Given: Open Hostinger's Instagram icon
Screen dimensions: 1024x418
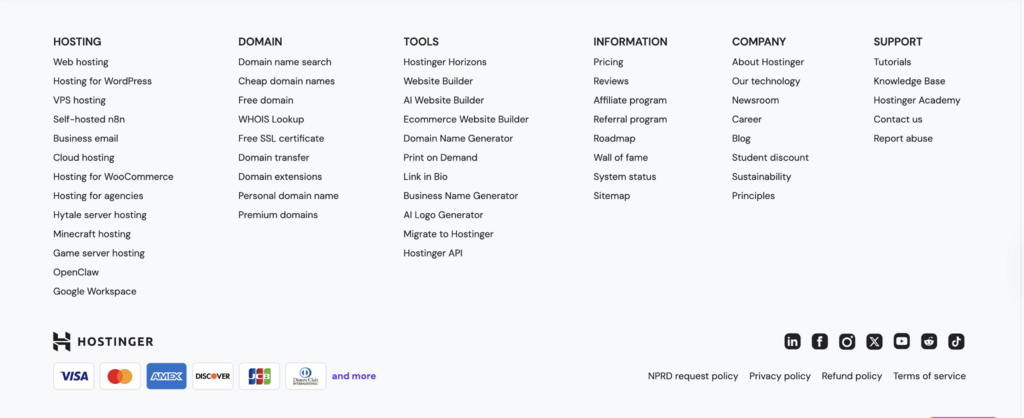Looking at the screenshot, I should tap(847, 342).
